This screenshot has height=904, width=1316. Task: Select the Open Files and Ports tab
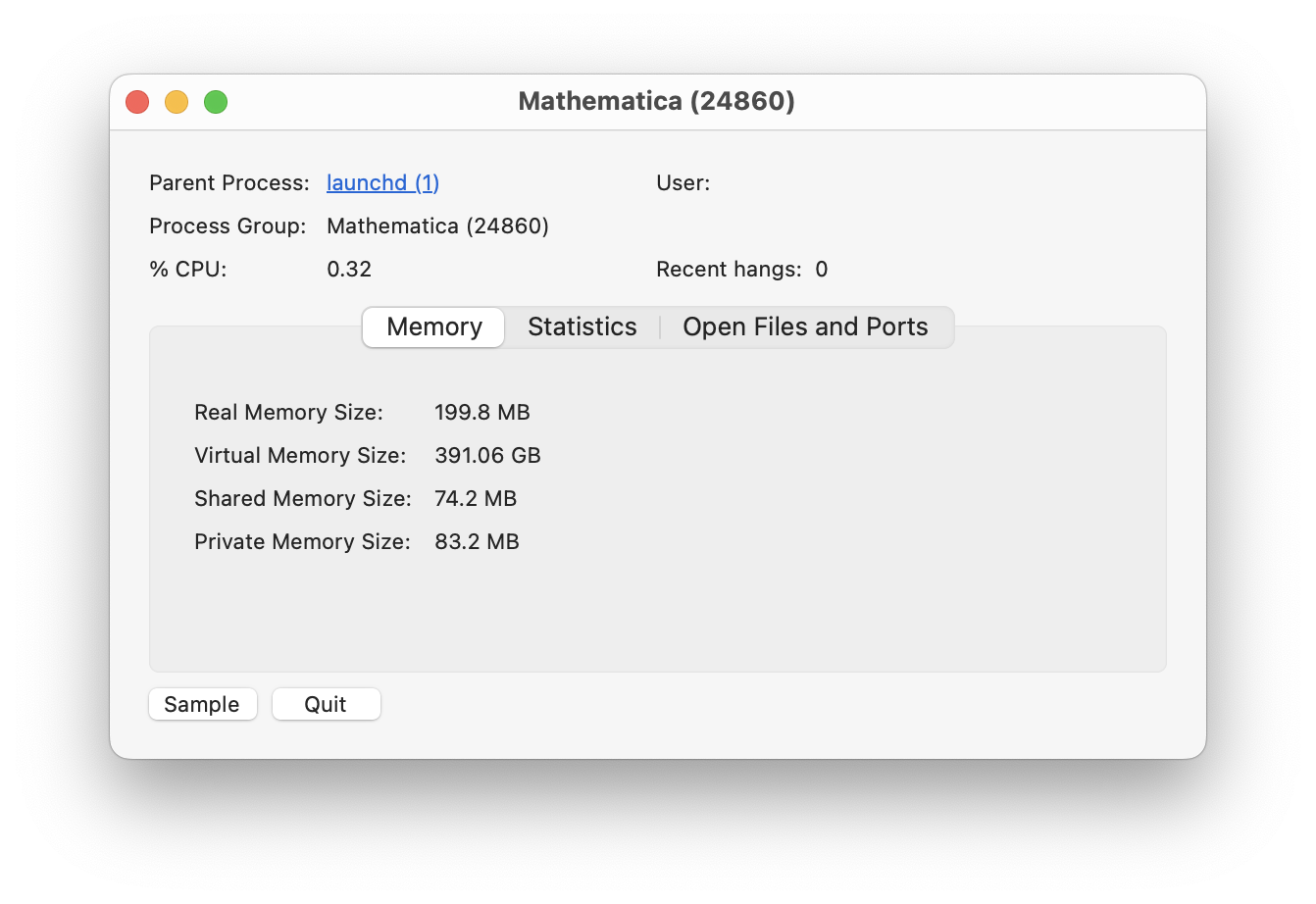[x=805, y=327]
